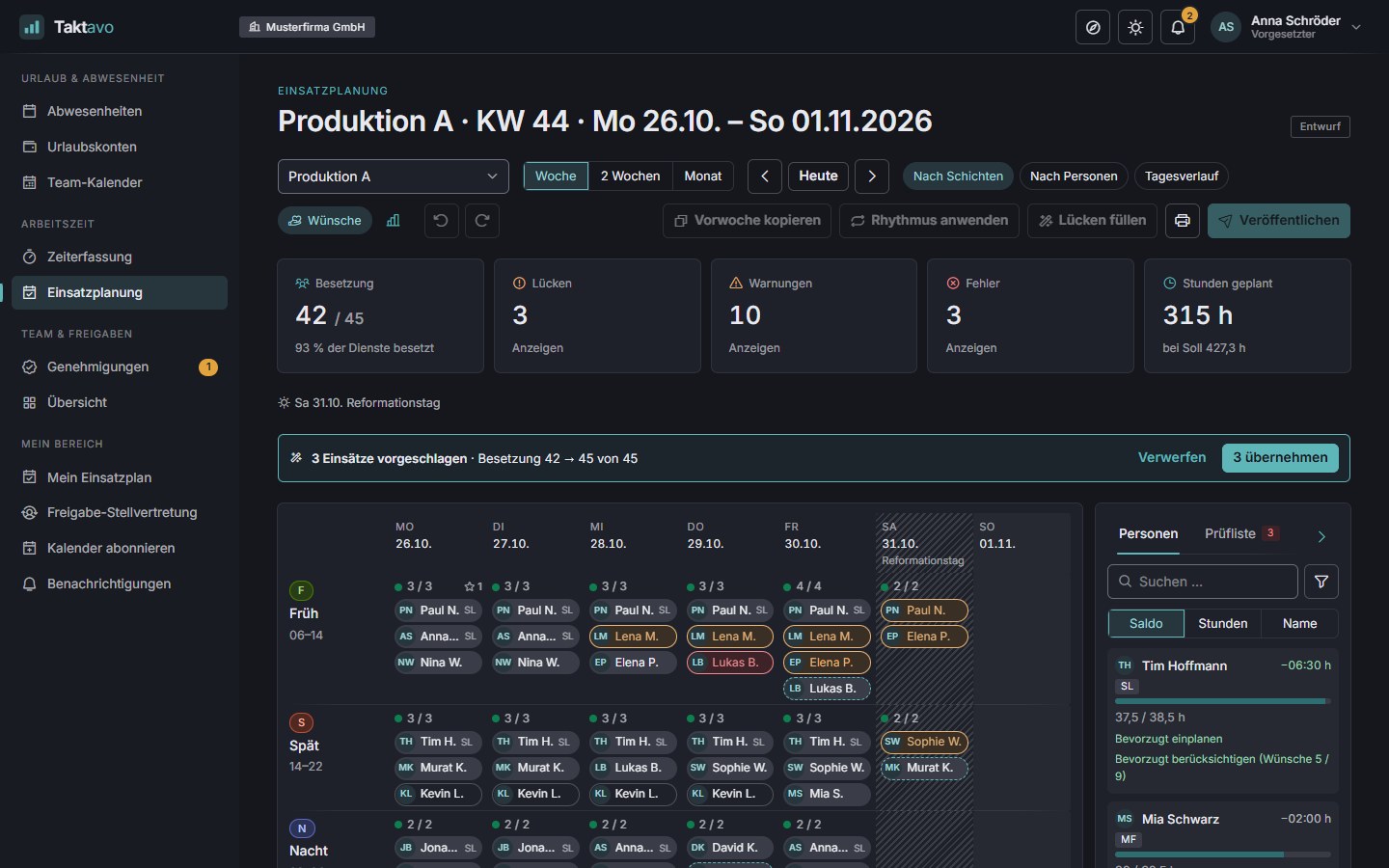1389x868 pixels.
Task: Toggle the light/dark theme
Action: [x=1135, y=27]
